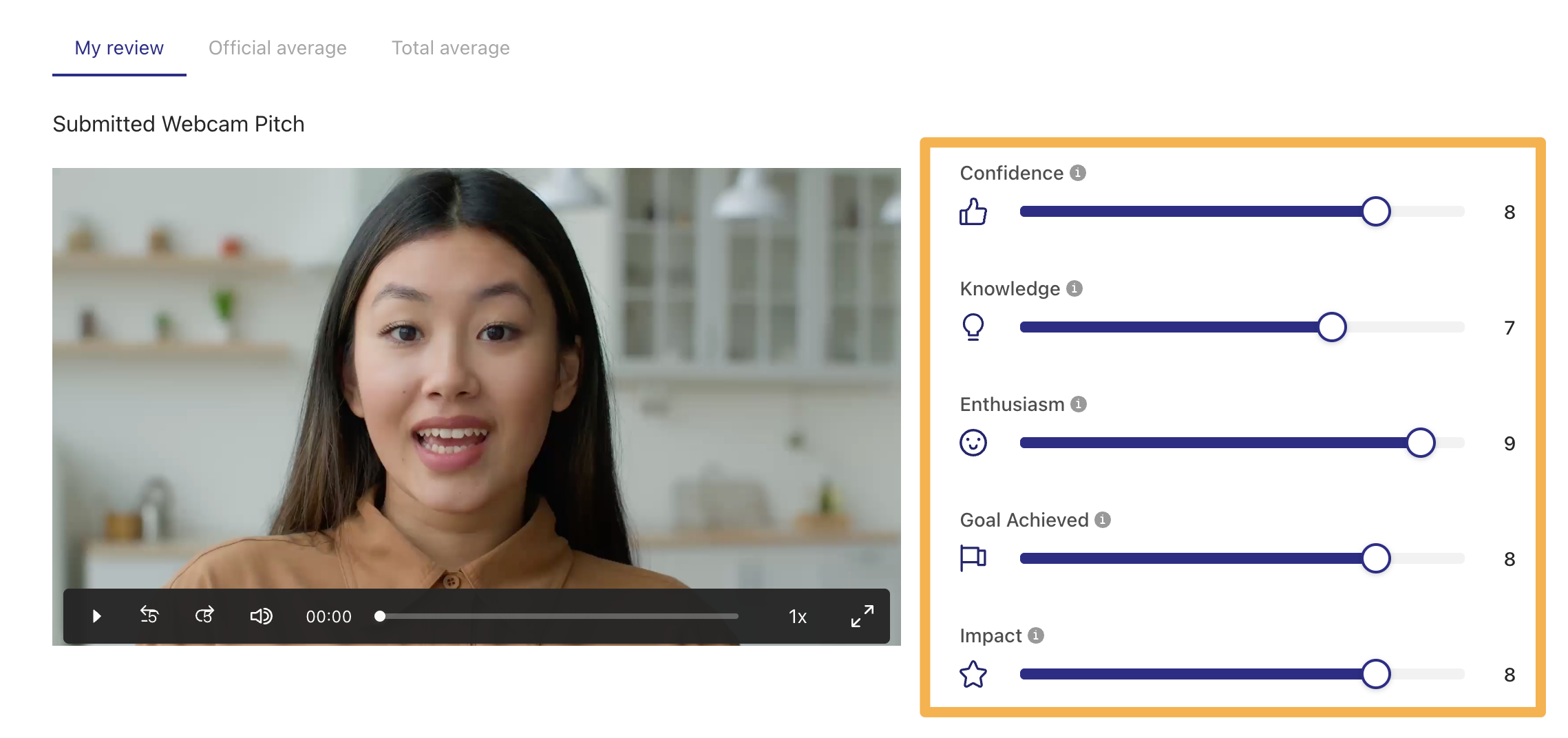Open the Impact info icon
Image resolution: width=1568 pixels, height=738 pixels.
click(1036, 635)
